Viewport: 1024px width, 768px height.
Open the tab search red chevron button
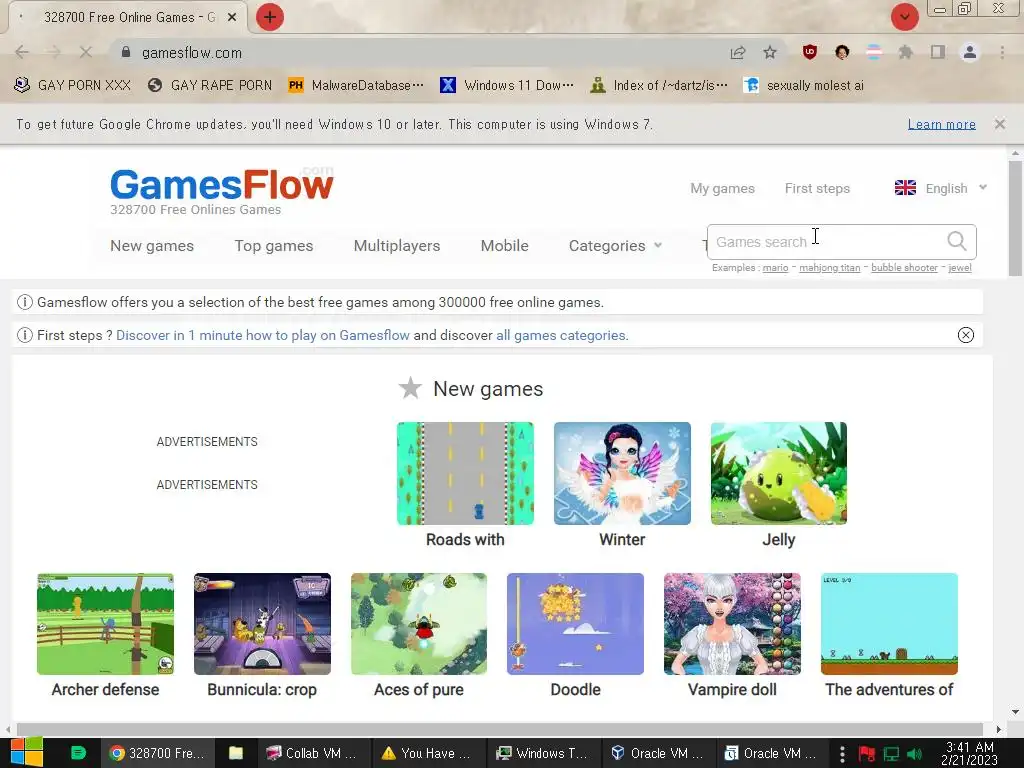[904, 17]
